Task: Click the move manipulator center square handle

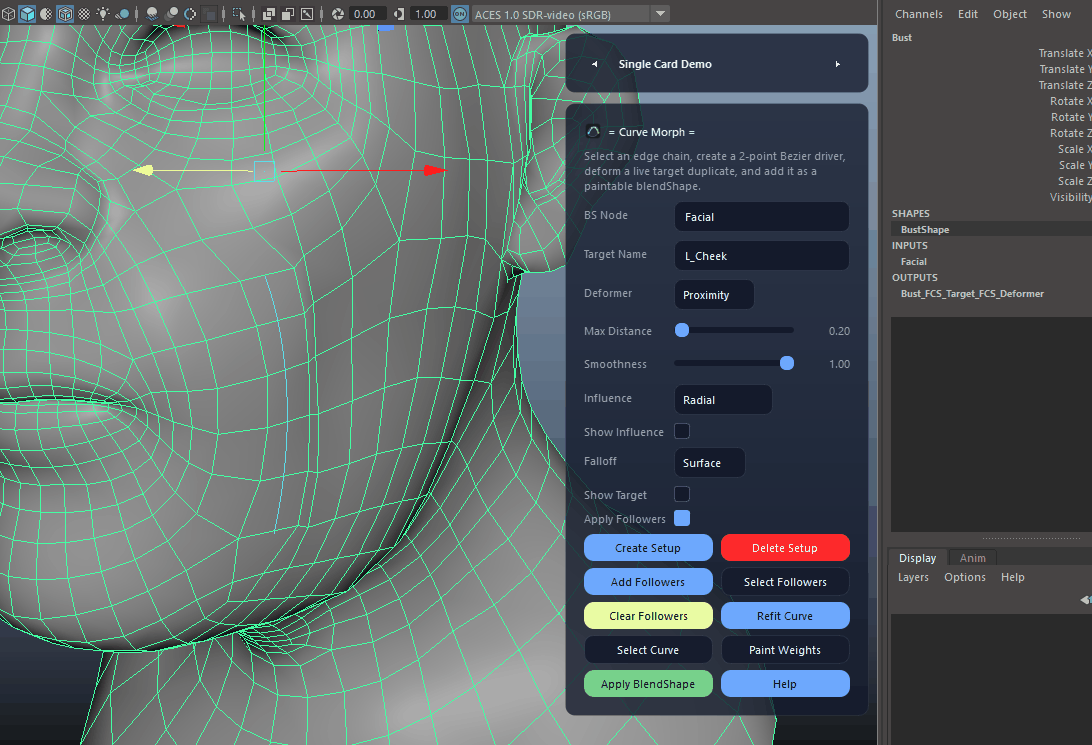Action: (x=264, y=171)
